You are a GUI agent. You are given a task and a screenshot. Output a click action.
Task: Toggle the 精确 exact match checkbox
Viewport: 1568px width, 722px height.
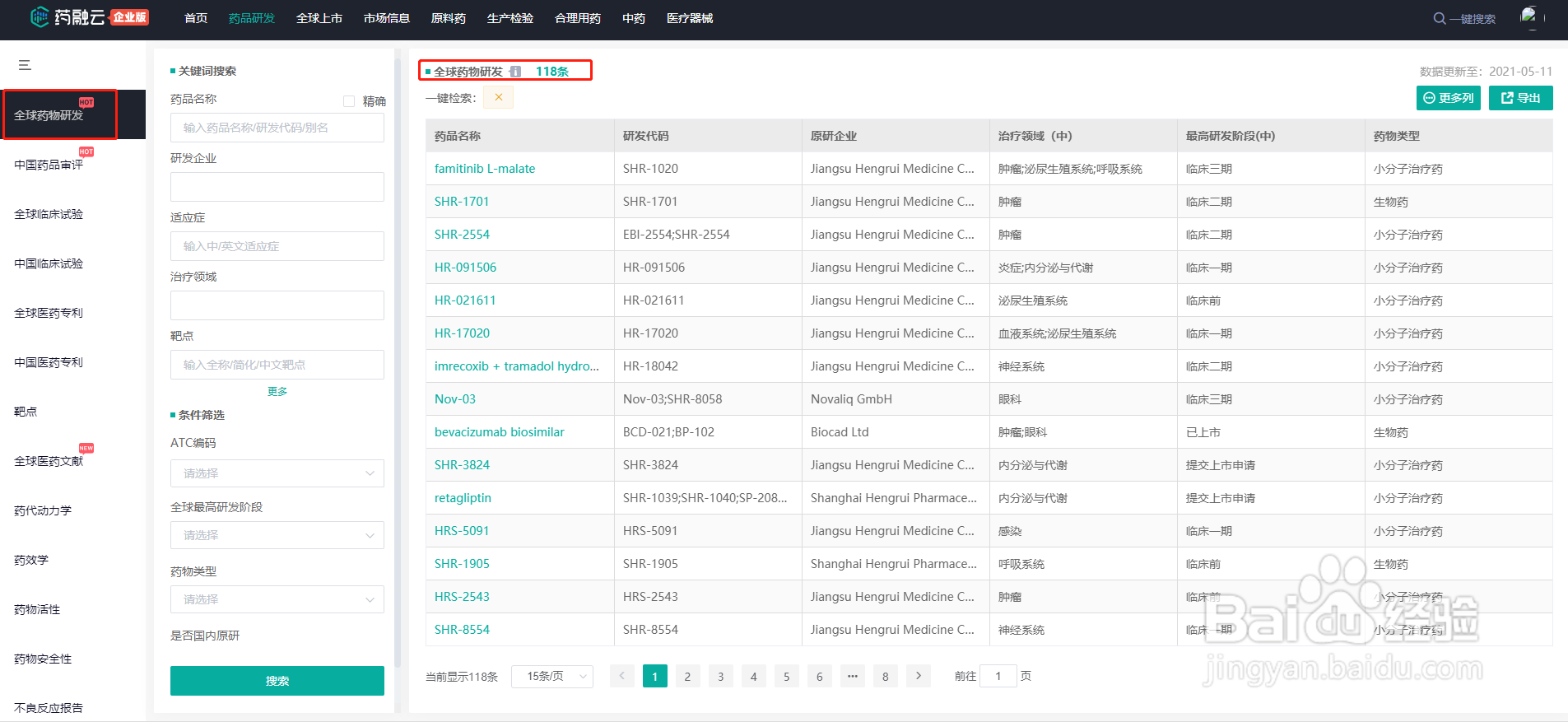(x=349, y=101)
